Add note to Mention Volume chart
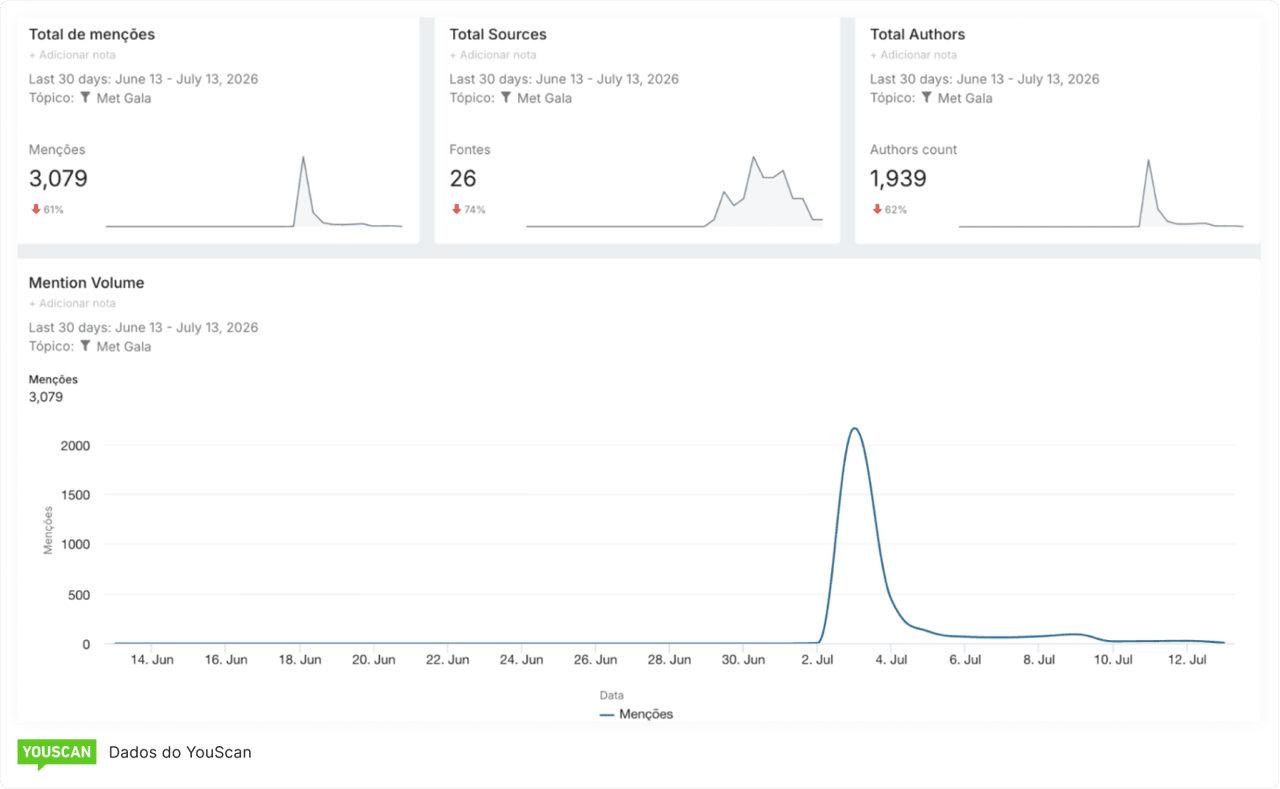Screen dimensions: 1280x789 coord(72,303)
